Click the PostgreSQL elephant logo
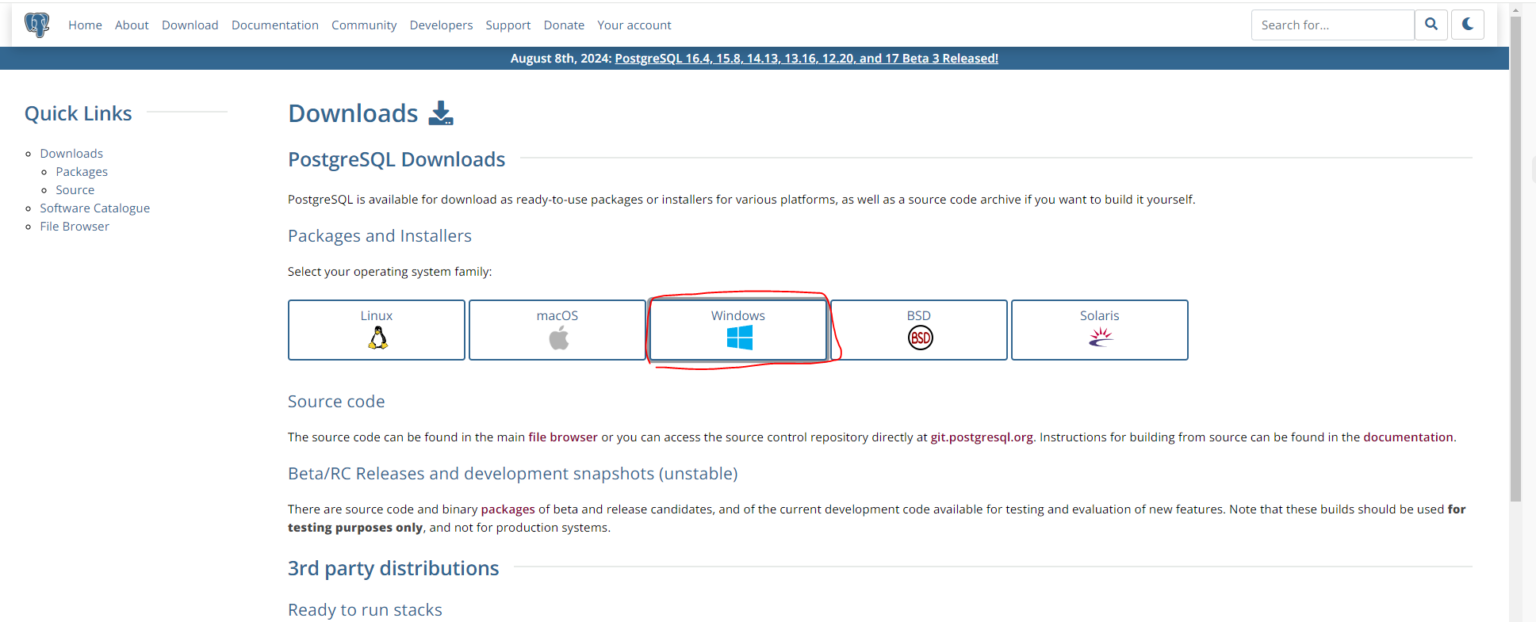This screenshot has width=1536, height=622. coord(36,25)
